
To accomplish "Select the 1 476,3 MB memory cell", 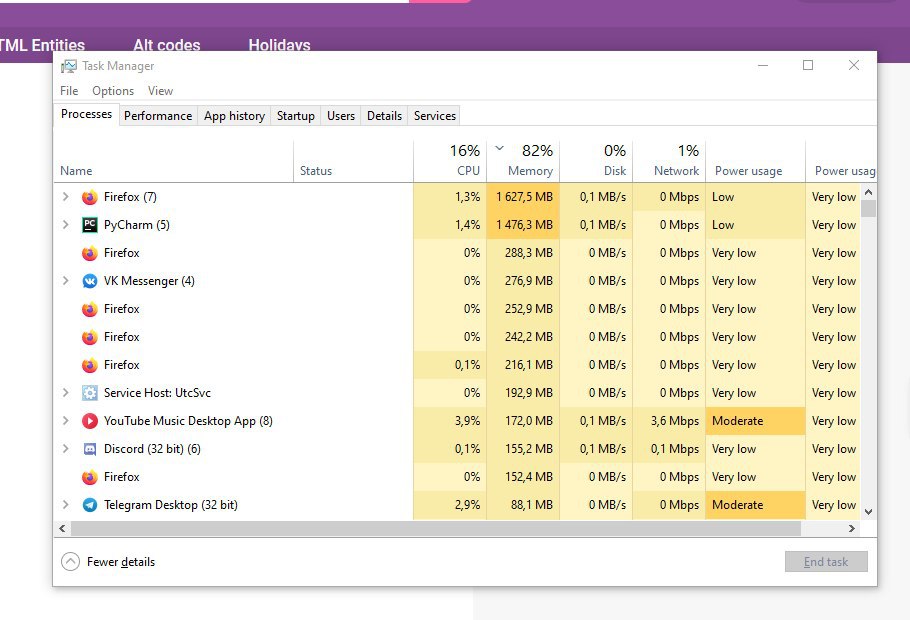I will (x=523, y=225).
